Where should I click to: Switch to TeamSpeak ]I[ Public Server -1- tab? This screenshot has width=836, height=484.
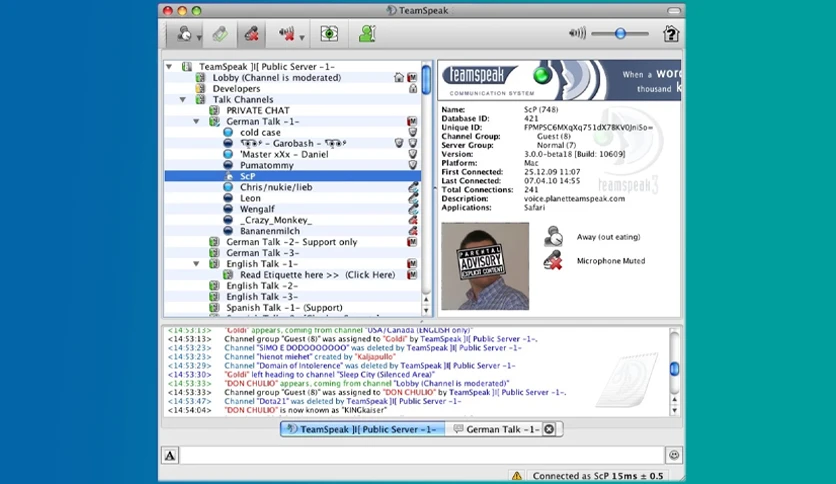(363, 429)
